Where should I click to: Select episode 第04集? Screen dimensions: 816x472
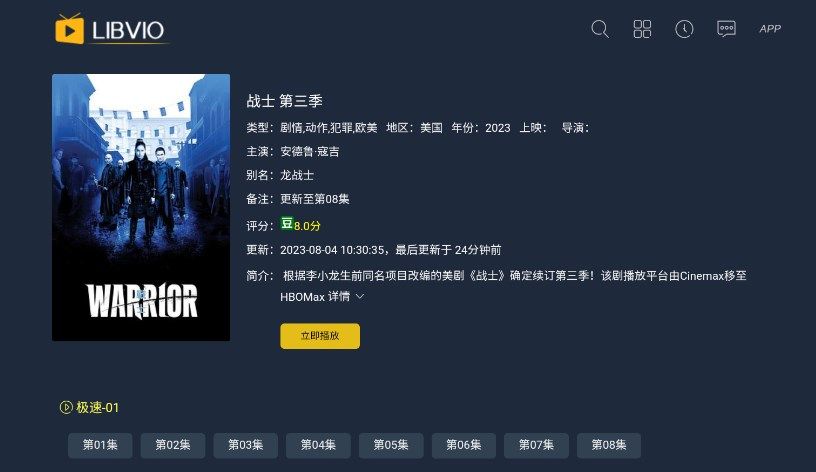click(318, 445)
